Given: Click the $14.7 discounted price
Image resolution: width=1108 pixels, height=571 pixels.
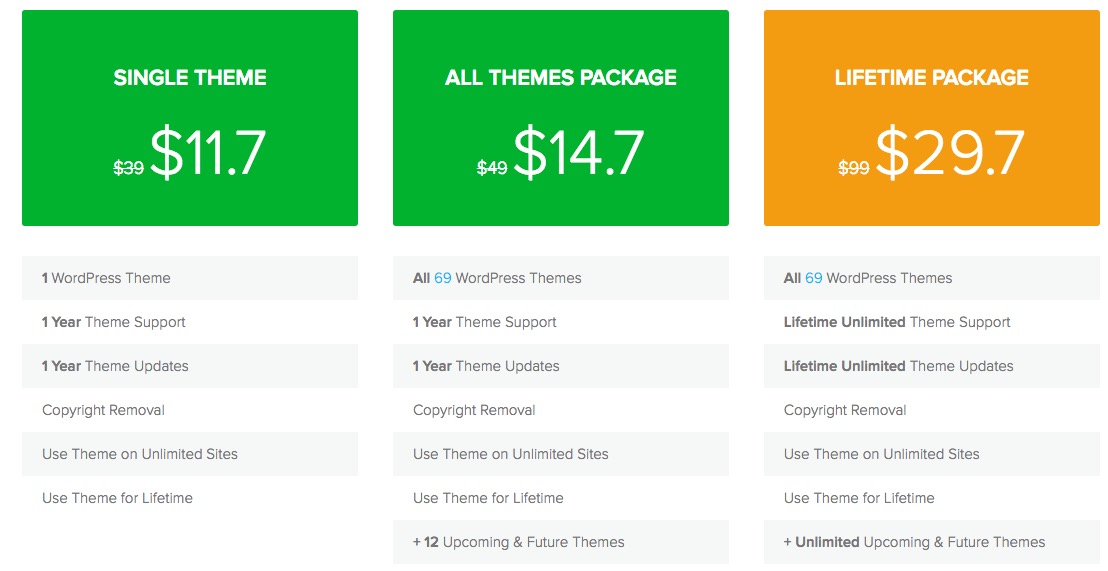Looking at the screenshot, I should pos(579,154).
